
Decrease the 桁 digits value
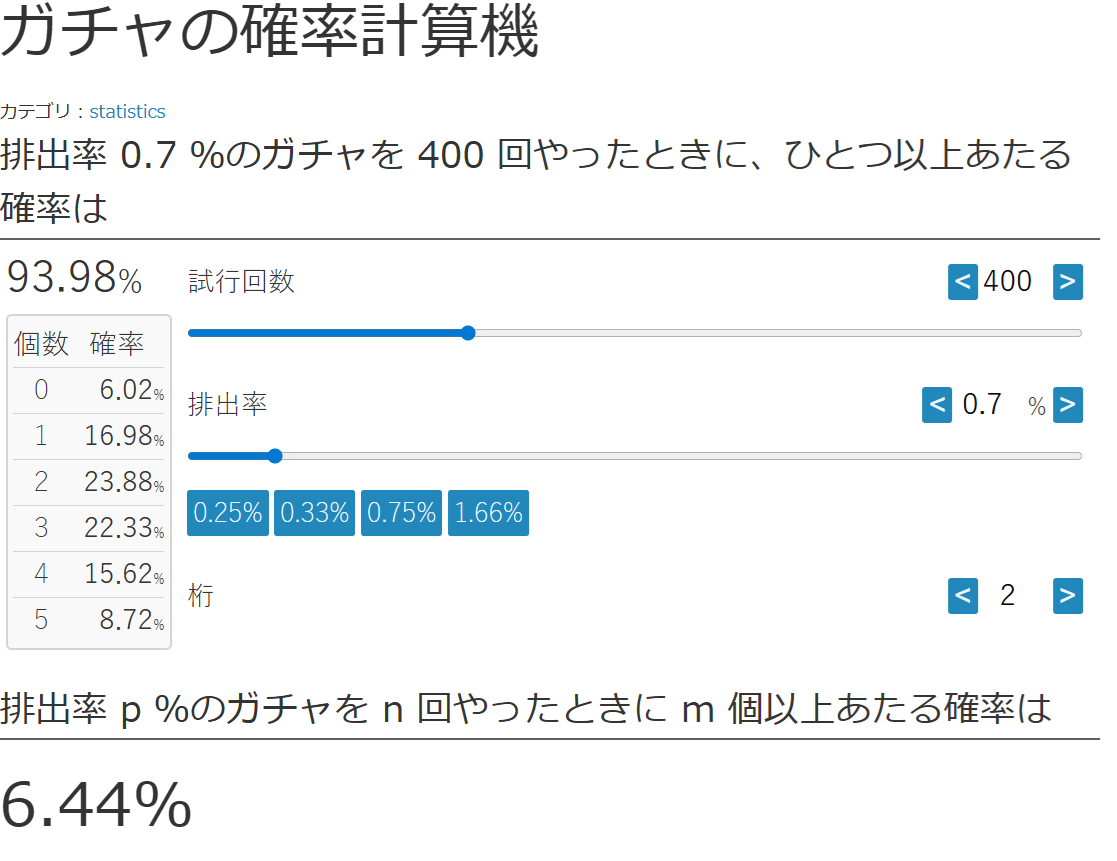click(962, 596)
